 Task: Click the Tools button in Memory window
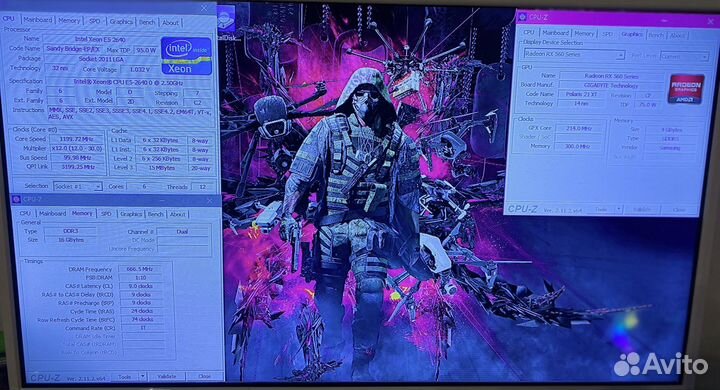pos(125,376)
